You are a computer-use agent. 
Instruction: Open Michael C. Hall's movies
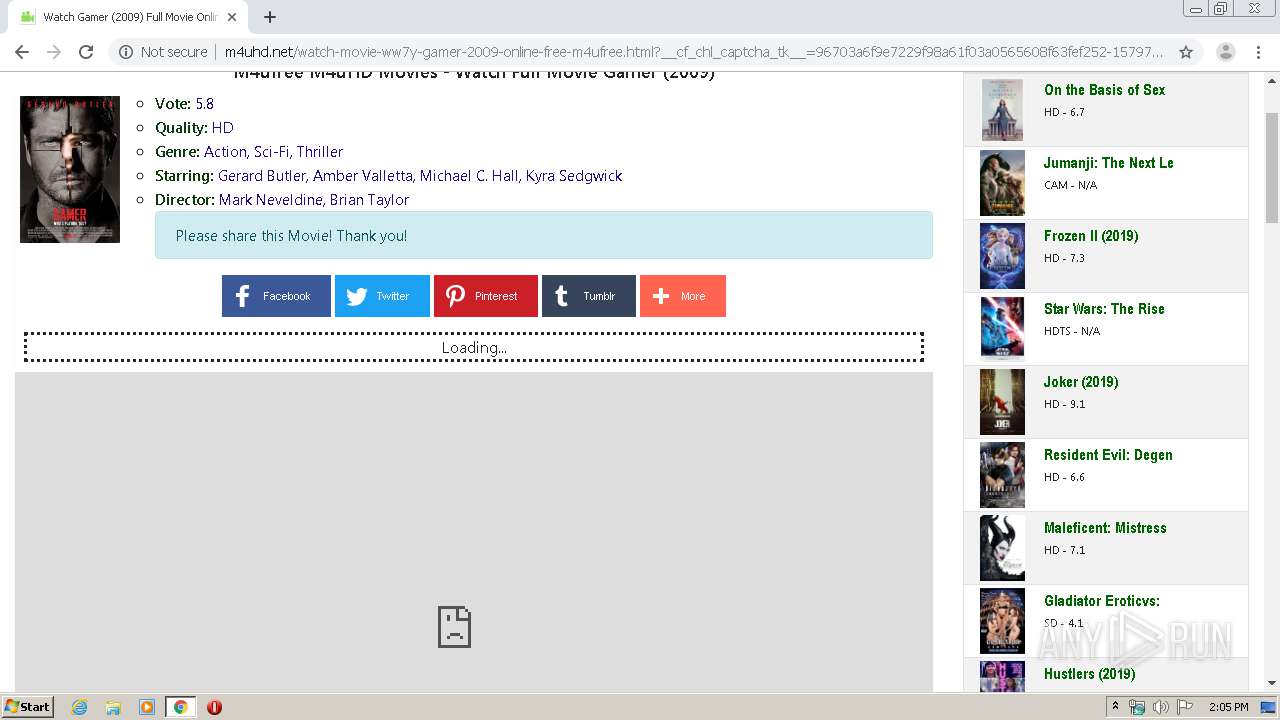point(469,176)
